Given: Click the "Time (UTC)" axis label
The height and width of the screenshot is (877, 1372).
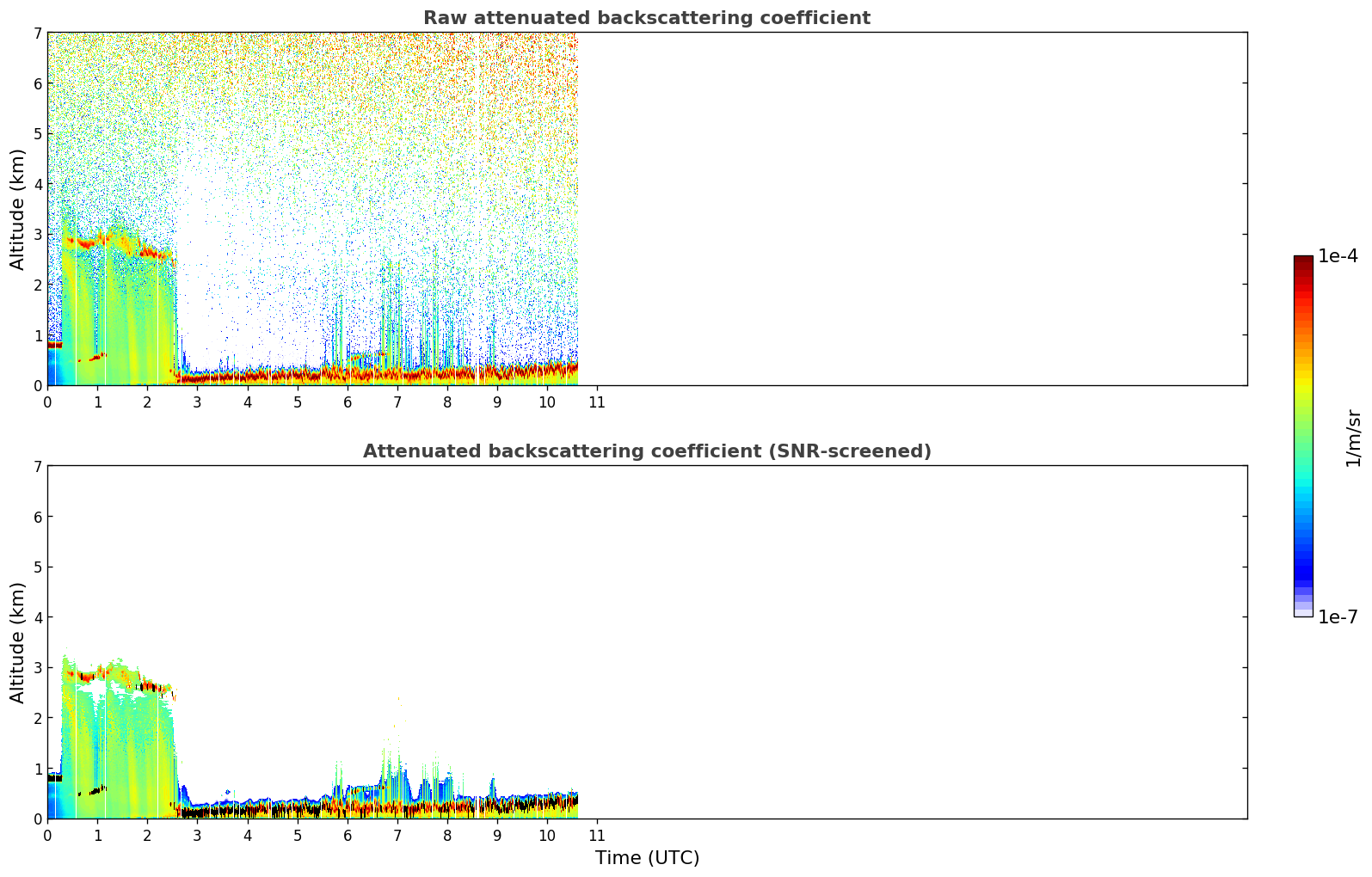Looking at the screenshot, I should coord(647,858).
